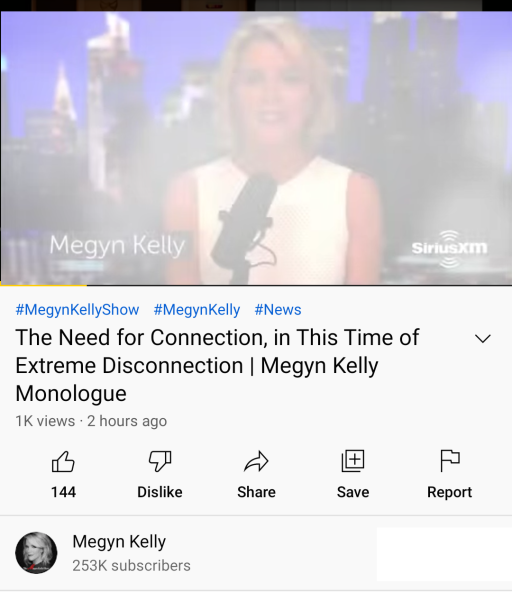Screen dimensions: 512x592
Task: Click the Share label
Action: (256, 492)
